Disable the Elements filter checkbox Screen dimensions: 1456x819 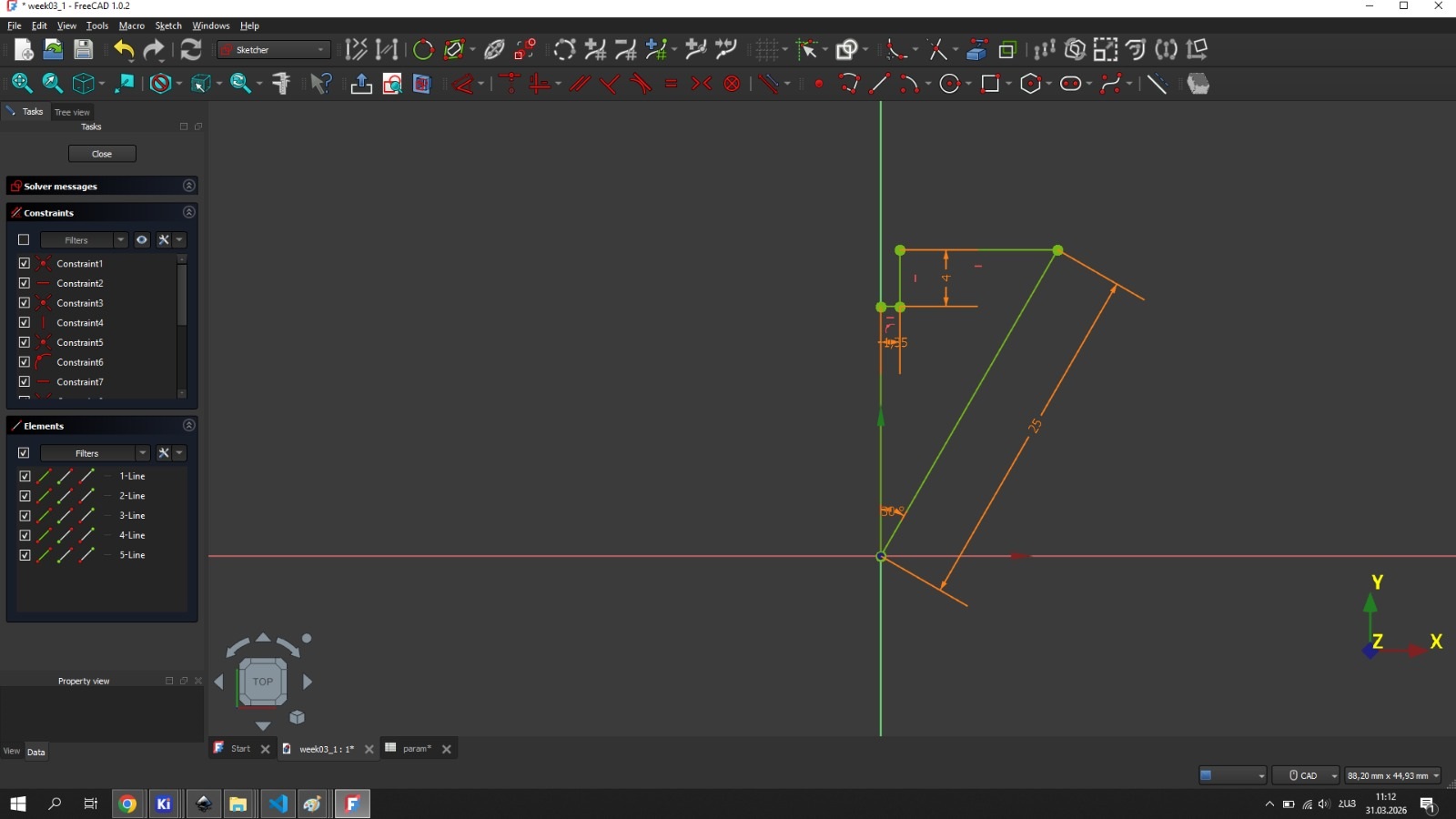tap(24, 453)
